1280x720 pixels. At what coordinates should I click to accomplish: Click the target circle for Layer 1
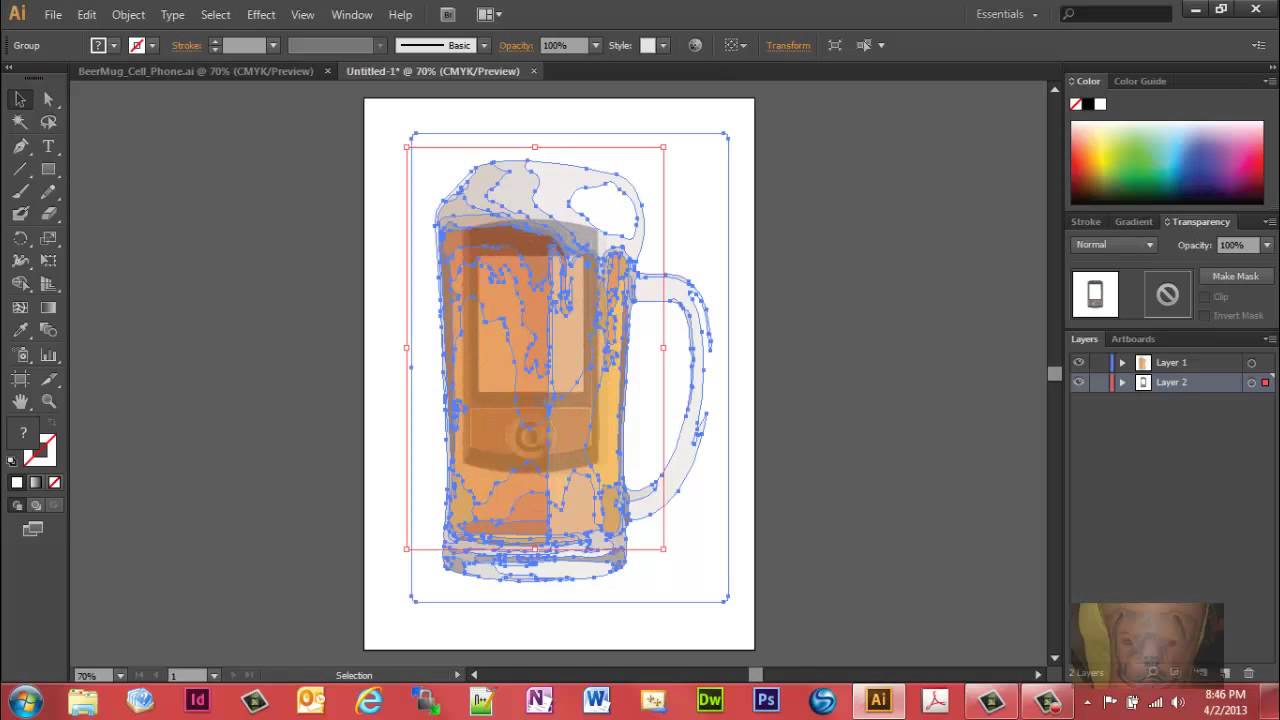coord(1251,363)
